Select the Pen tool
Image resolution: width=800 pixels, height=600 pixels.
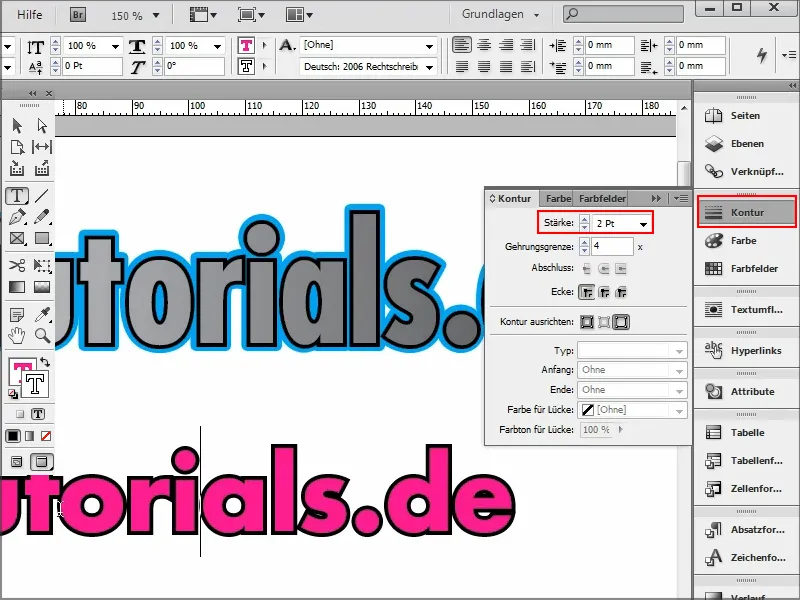point(17,217)
